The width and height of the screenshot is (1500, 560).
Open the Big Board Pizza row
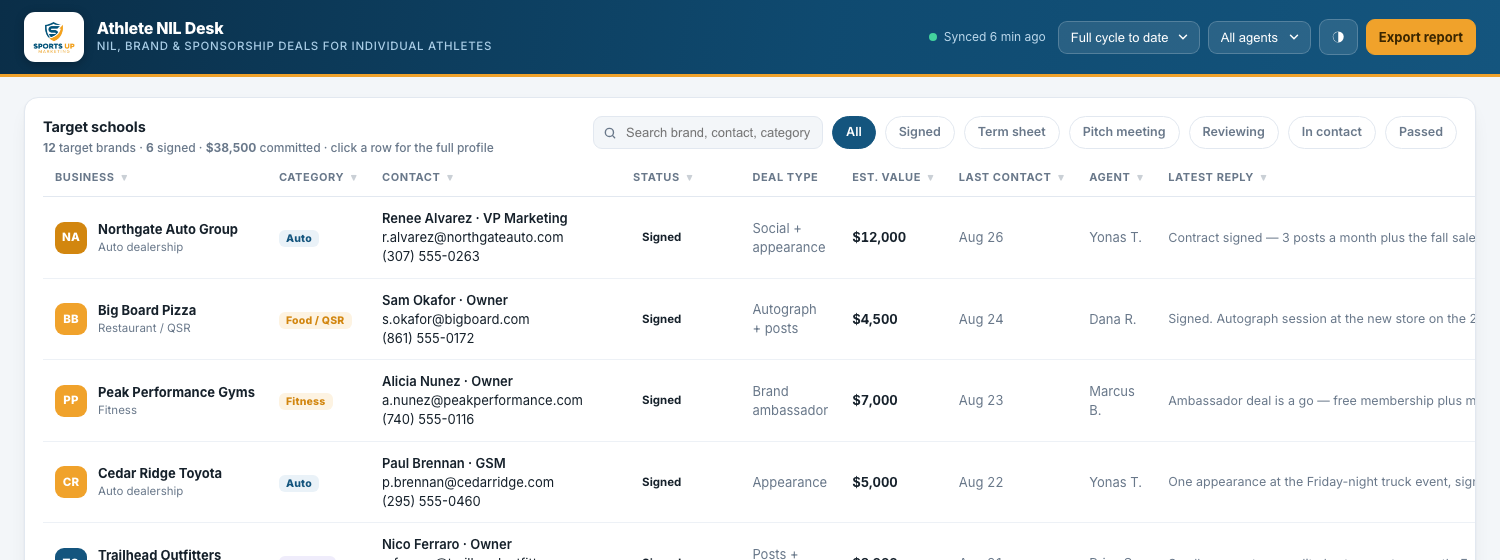[759, 319]
